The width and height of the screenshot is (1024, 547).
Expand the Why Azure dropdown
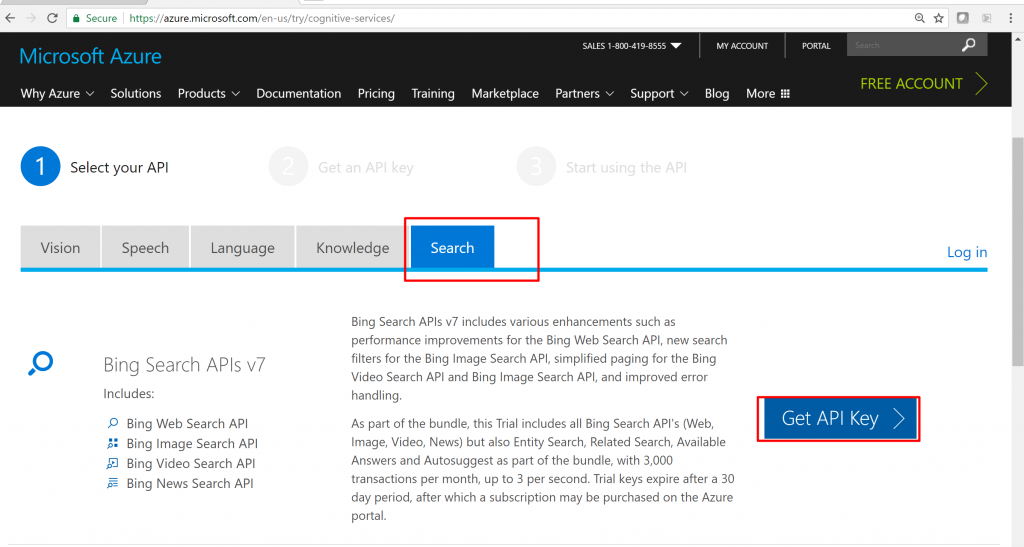[x=57, y=94]
